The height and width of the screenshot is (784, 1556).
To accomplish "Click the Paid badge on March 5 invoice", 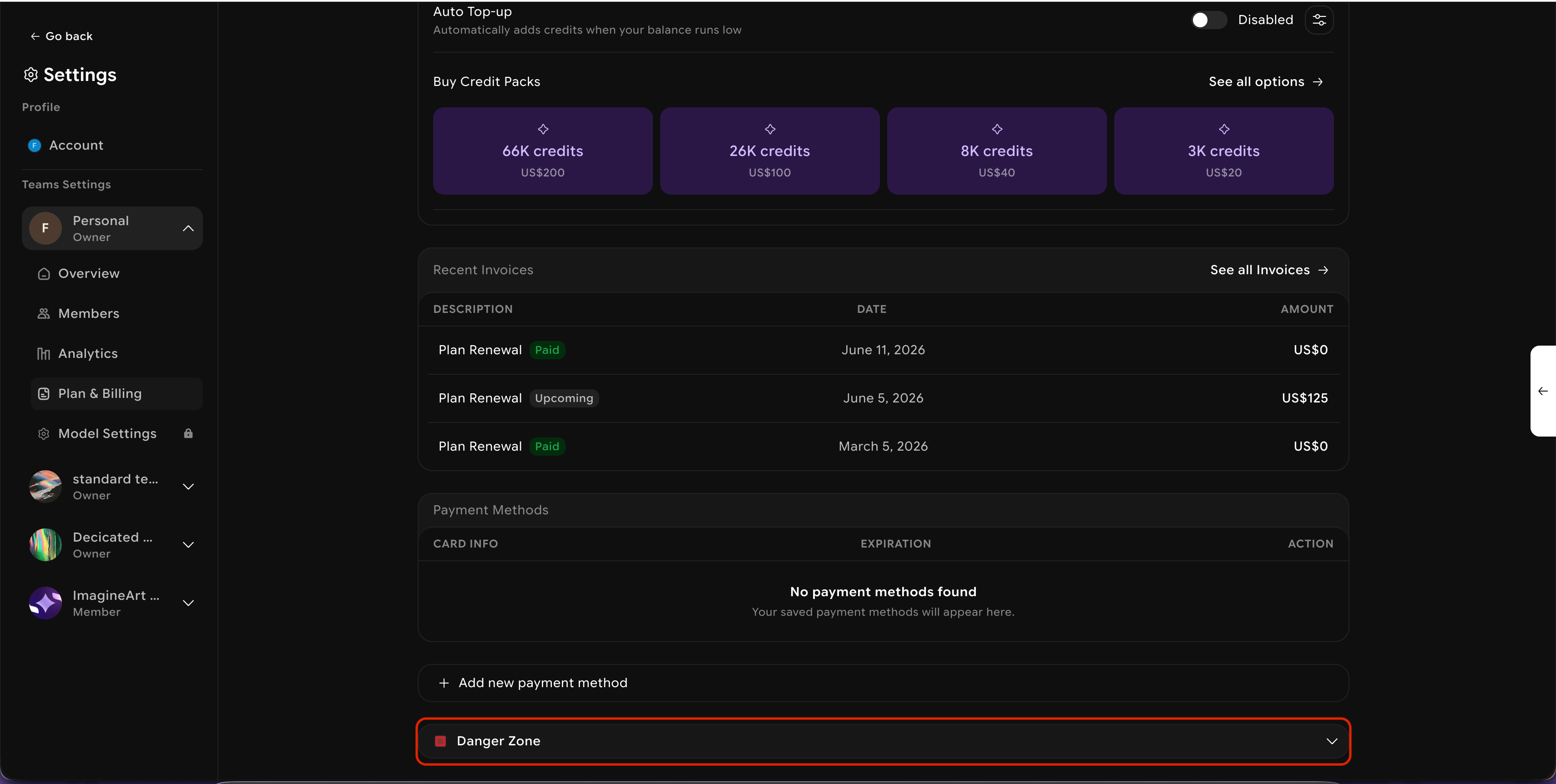I will pos(547,447).
